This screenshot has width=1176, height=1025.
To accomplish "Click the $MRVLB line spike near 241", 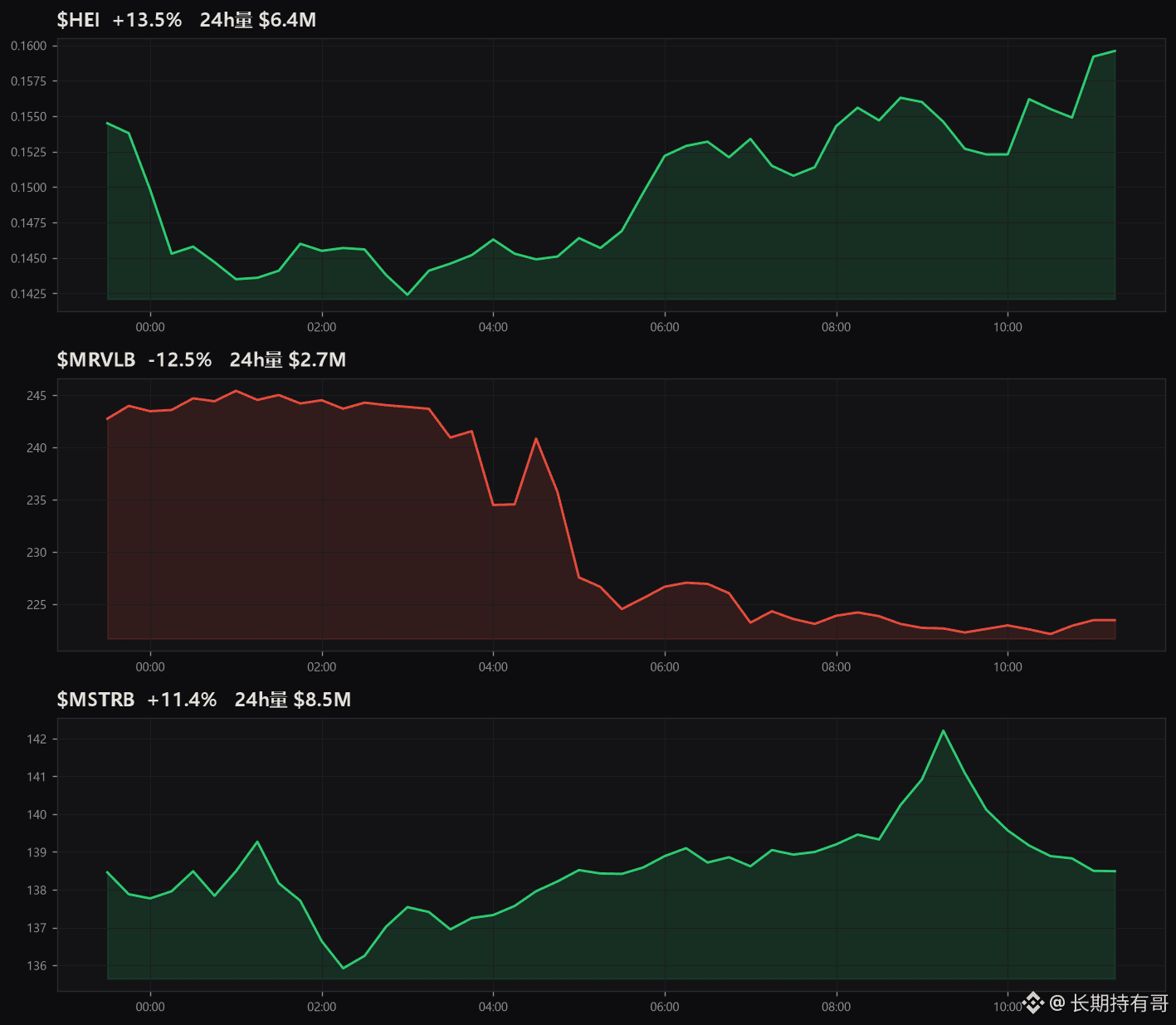I will tap(536, 439).
